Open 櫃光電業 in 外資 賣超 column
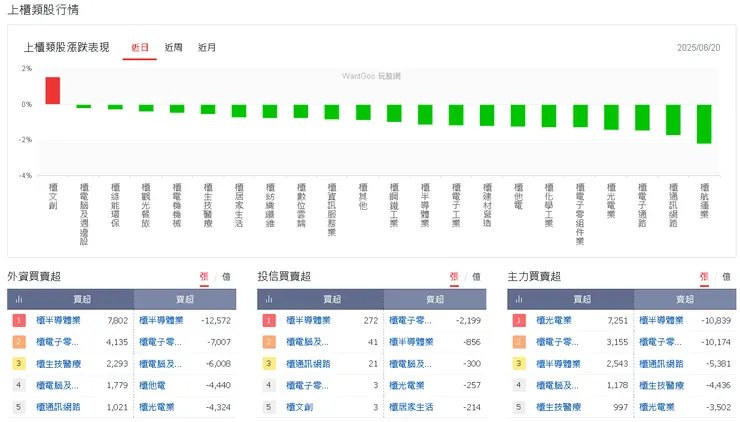Viewport: 740px width, 422px height. click(x=157, y=407)
